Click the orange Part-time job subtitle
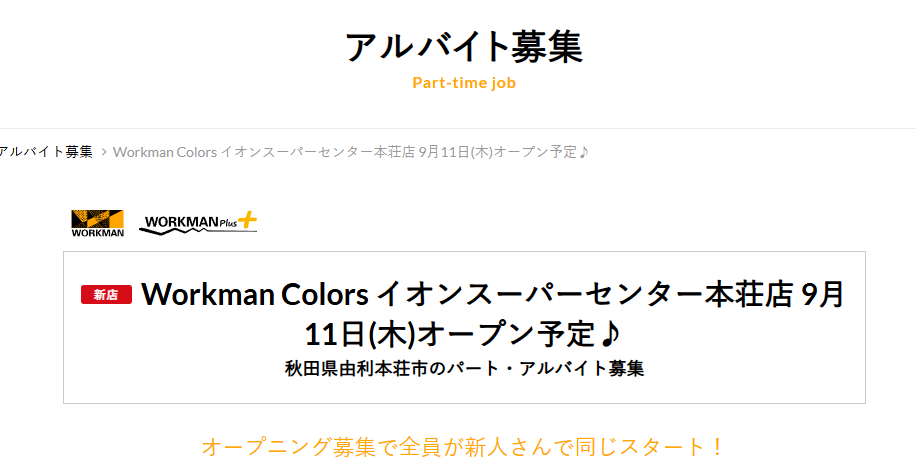Viewport: 916px width, 469px height. coord(464,82)
